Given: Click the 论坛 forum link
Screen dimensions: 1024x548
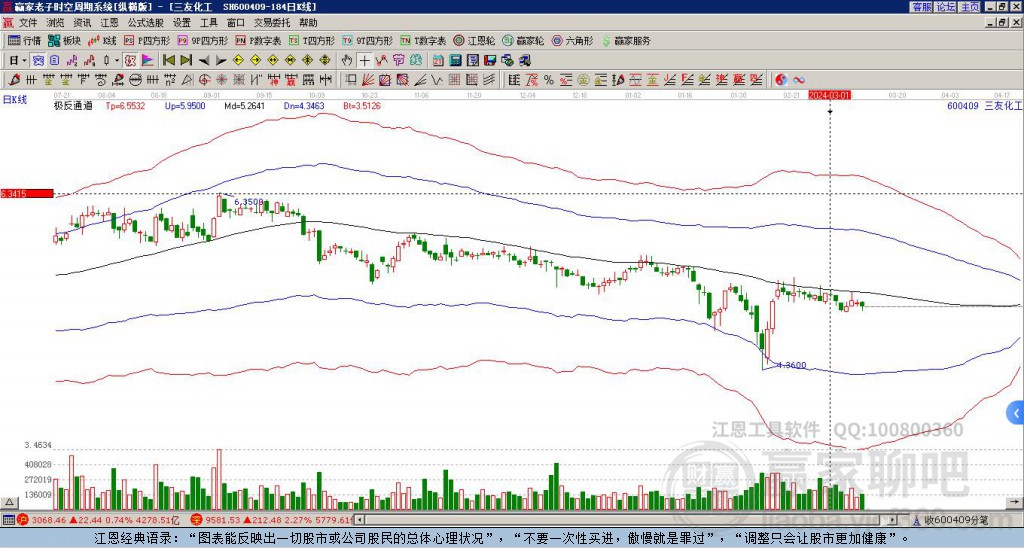Looking at the screenshot, I should click(x=946, y=7).
